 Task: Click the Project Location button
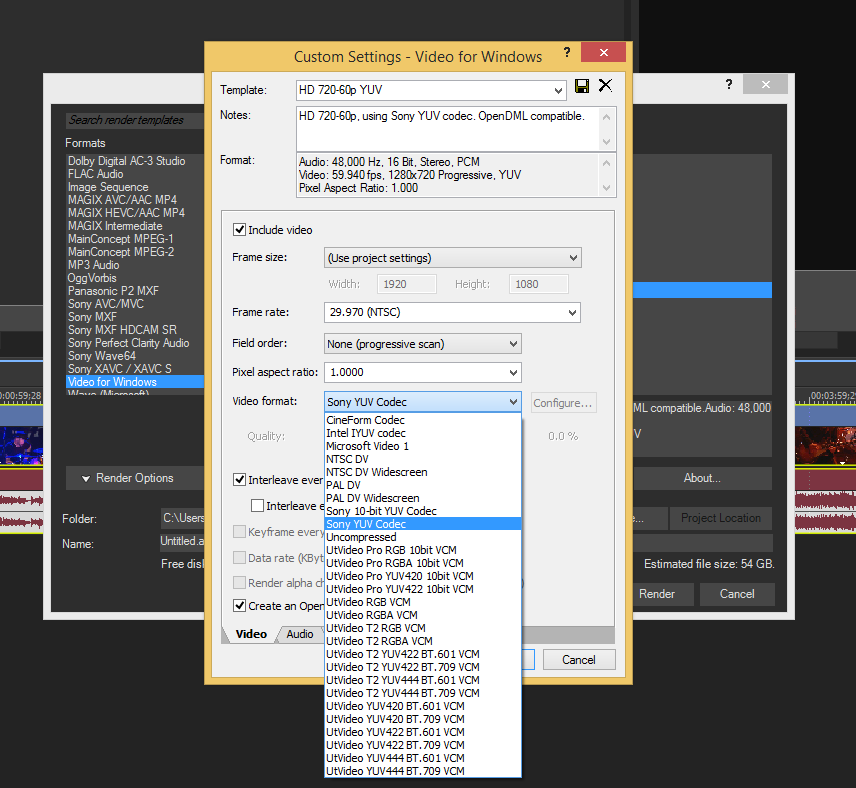pyautogui.click(x=721, y=518)
